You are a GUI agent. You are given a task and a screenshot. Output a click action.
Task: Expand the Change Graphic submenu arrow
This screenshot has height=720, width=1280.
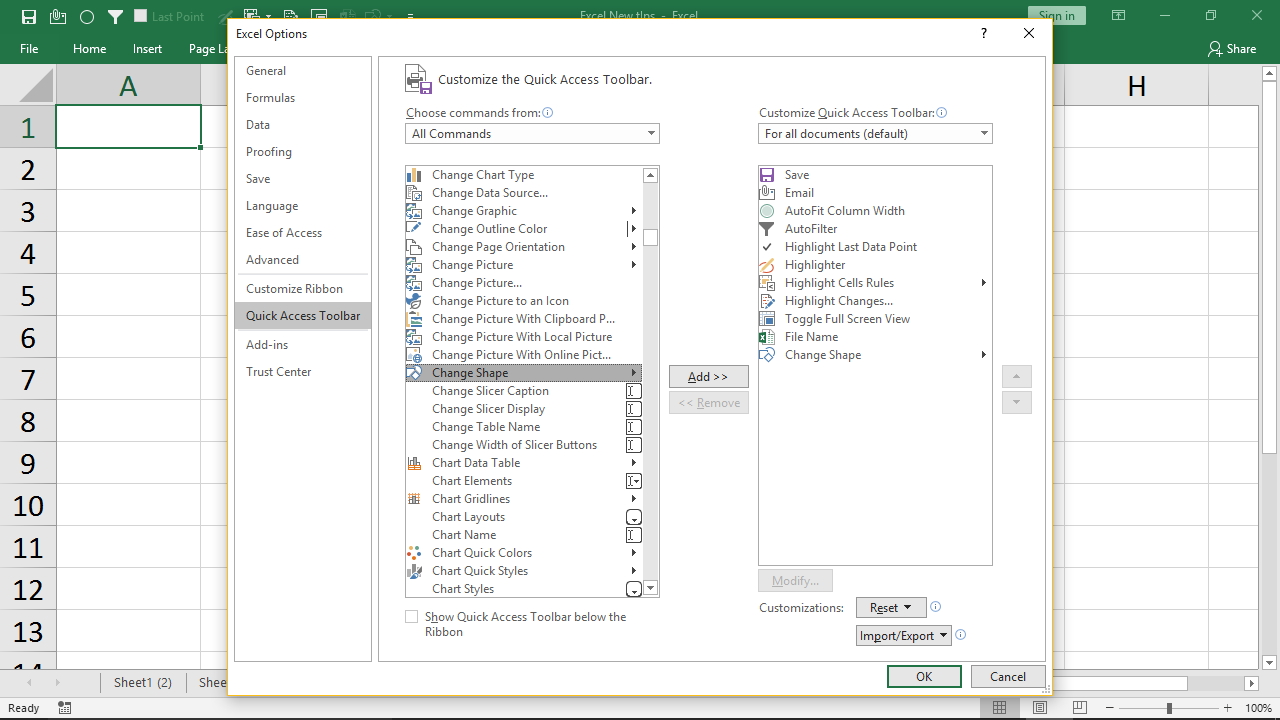point(634,211)
